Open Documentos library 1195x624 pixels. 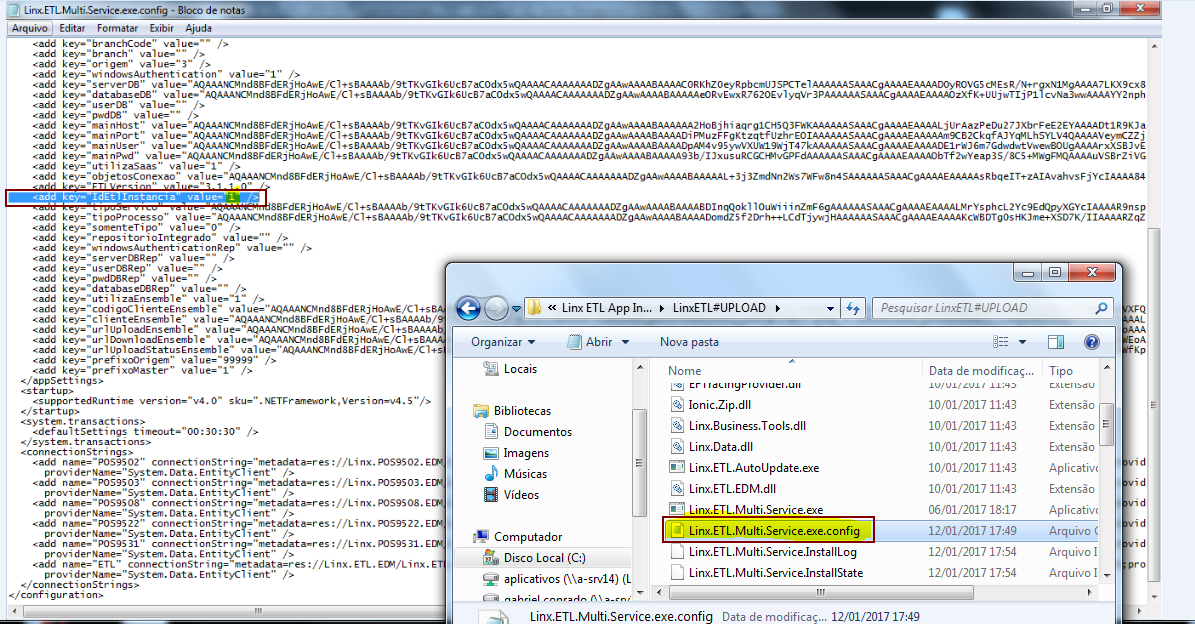click(537, 432)
